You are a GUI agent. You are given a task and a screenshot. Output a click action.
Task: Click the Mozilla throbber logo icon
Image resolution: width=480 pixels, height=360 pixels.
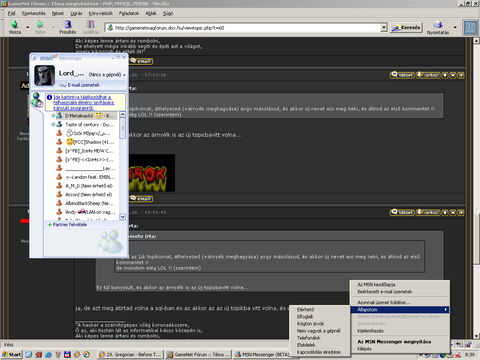pos(470,27)
